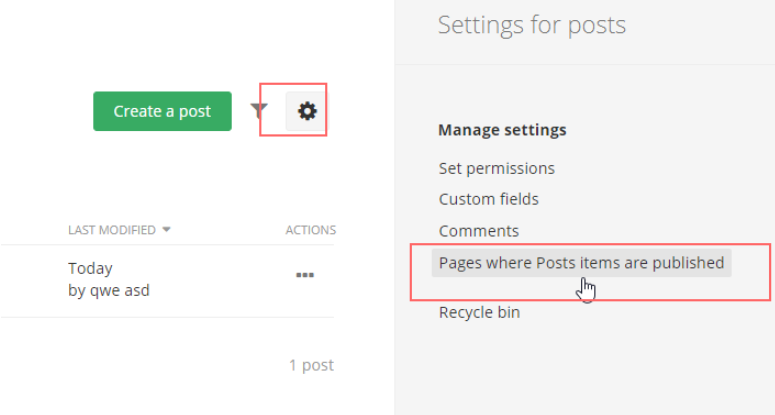
Task: Click the 'Manage settings' heading
Action: (x=502, y=130)
